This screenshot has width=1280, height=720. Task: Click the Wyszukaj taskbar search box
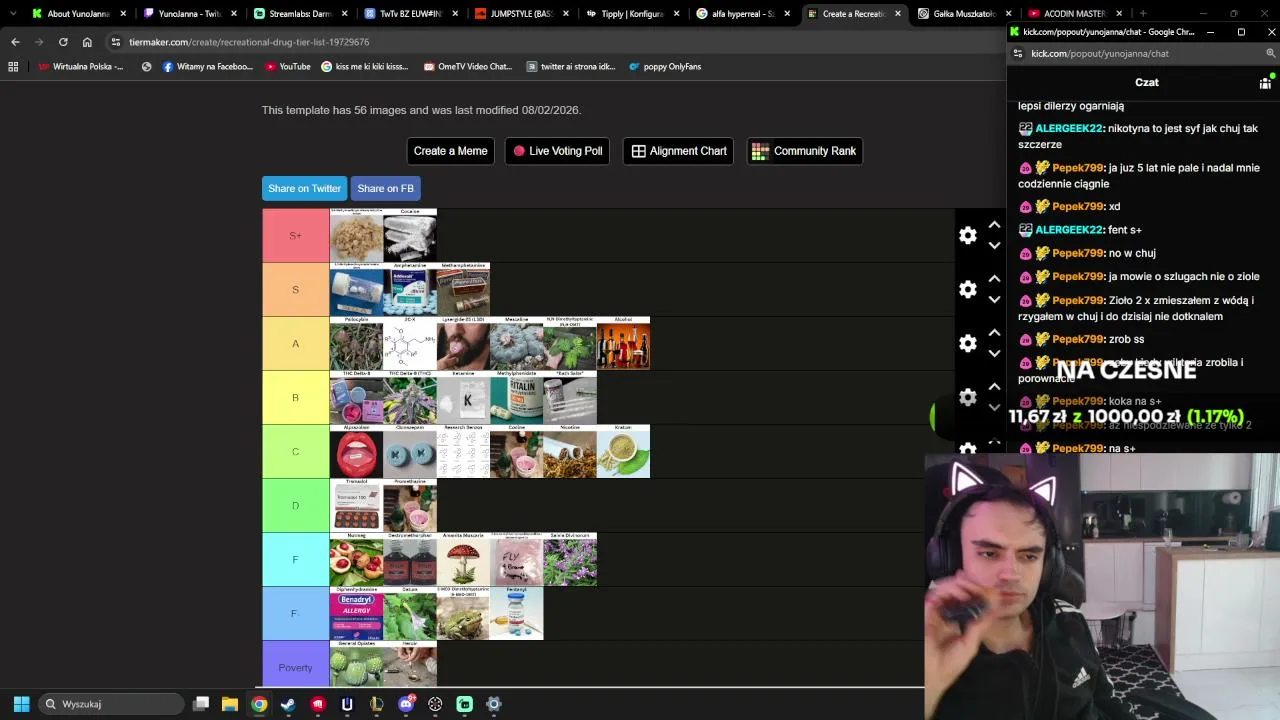111,704
